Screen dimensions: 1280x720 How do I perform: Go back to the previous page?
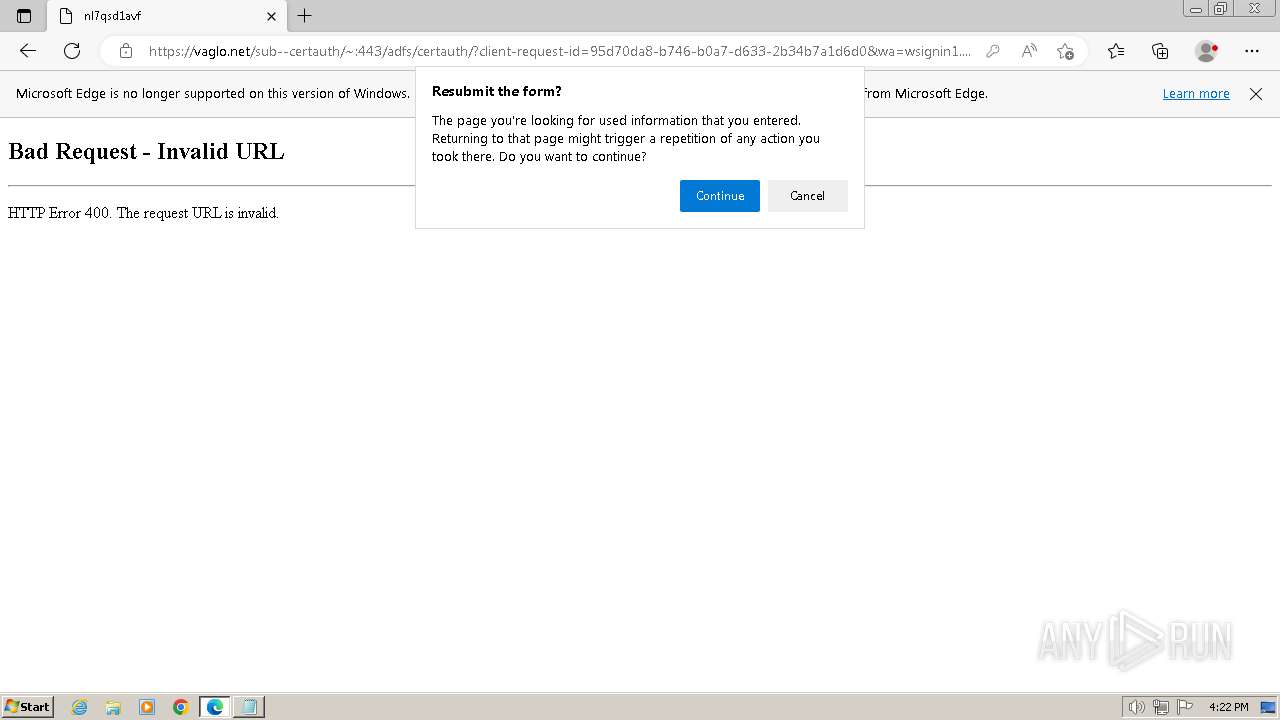[x=28, y=51]
